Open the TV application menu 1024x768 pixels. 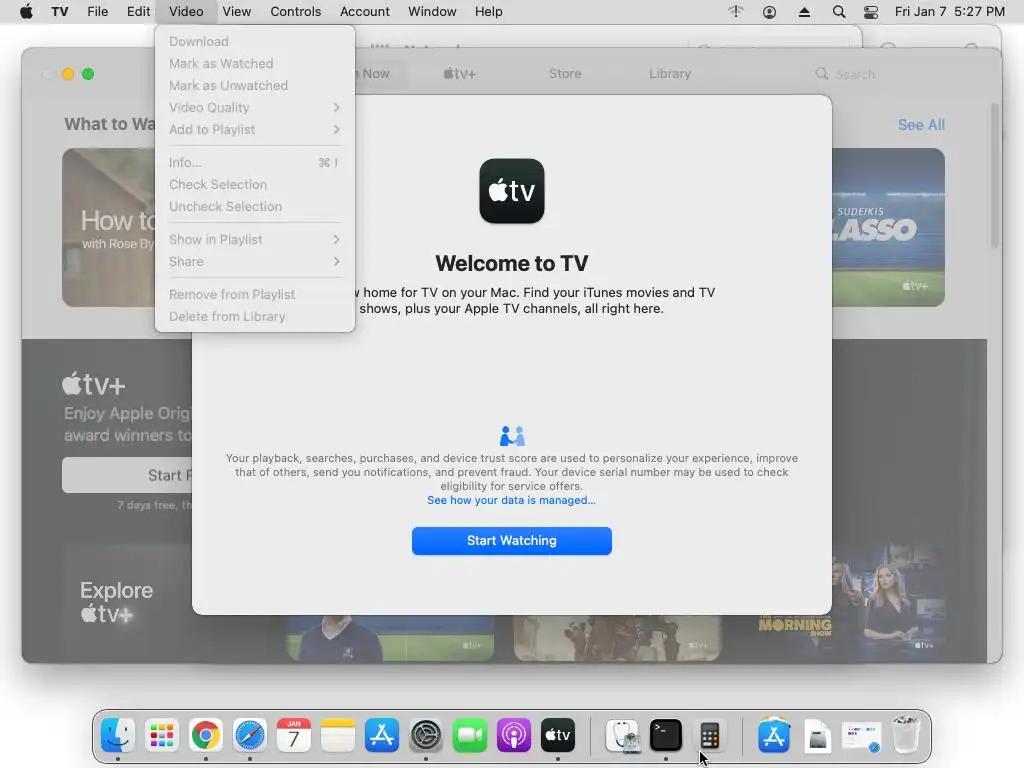pos(59,12)
